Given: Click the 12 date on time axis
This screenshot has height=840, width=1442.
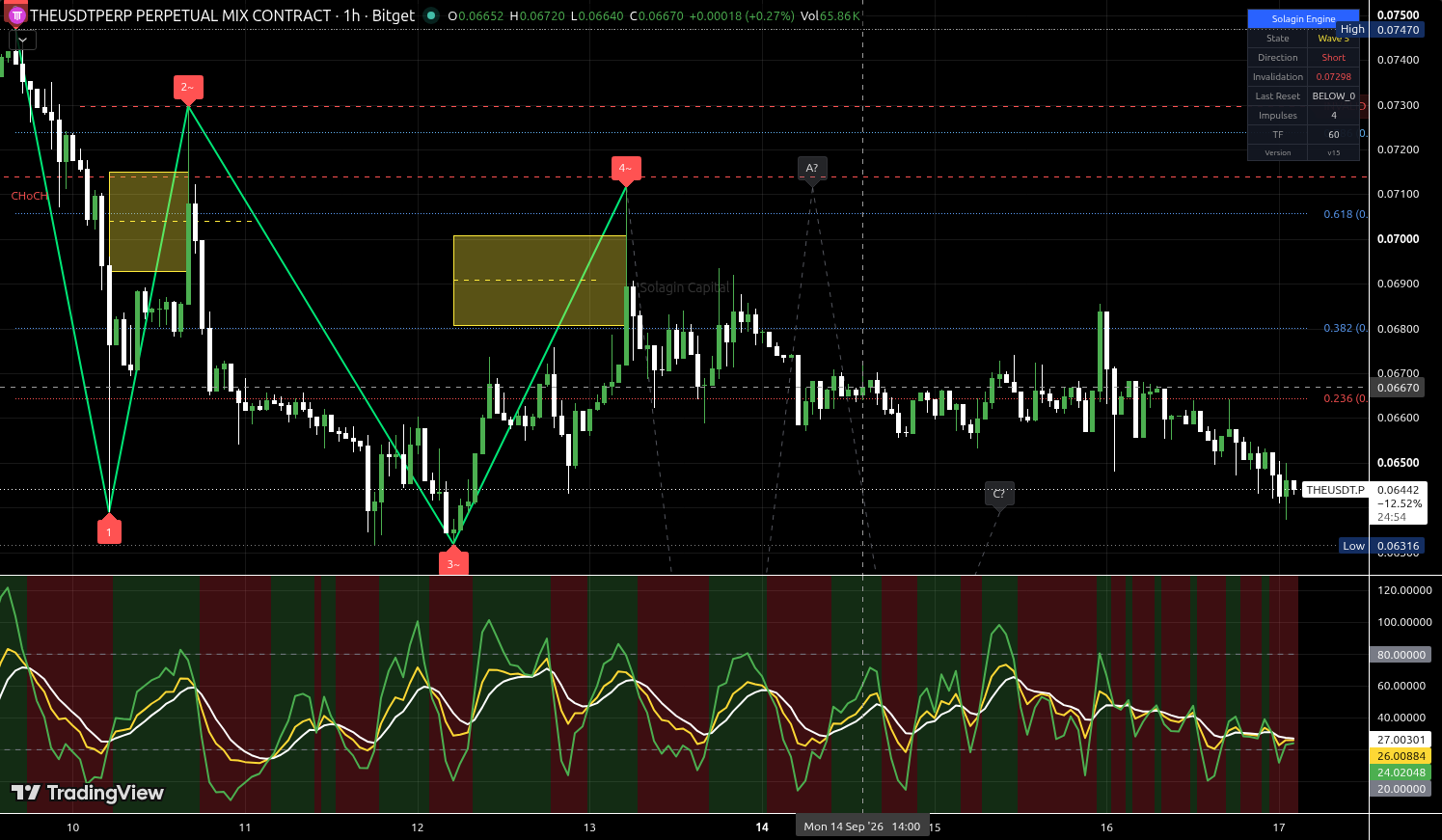Looking at the screenshot, I should coord(418,826).
